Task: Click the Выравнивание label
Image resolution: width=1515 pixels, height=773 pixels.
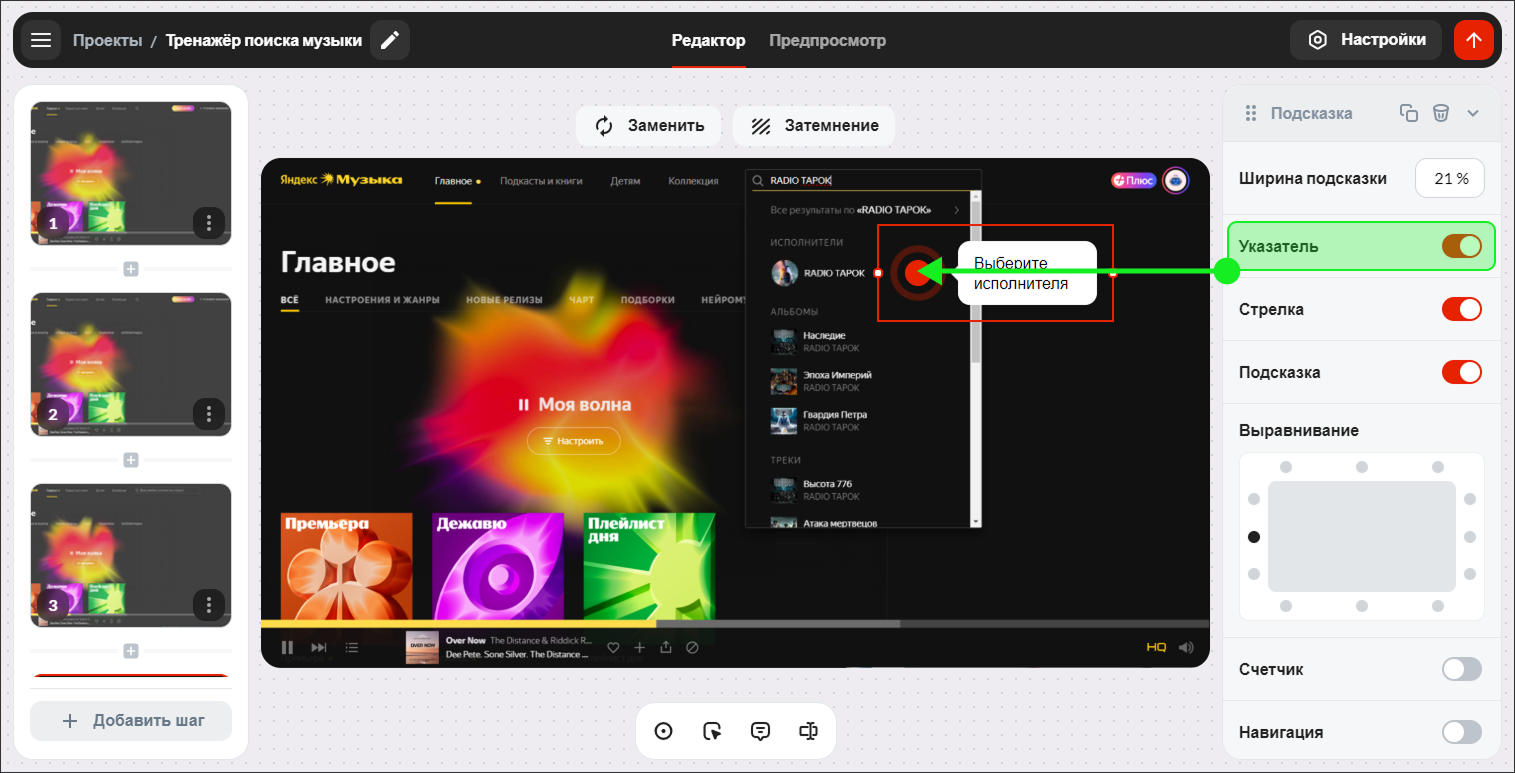Action: tap(1299, 430)
